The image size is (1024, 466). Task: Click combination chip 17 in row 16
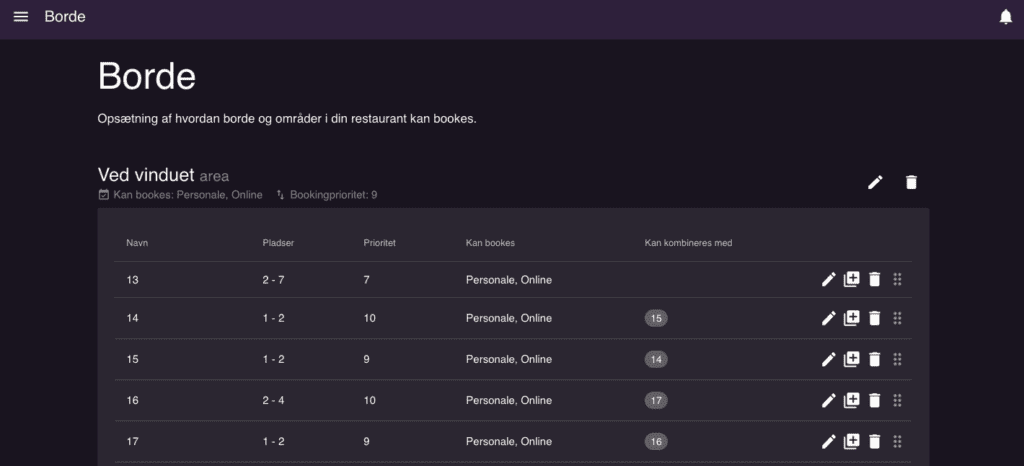pos(656,401)
